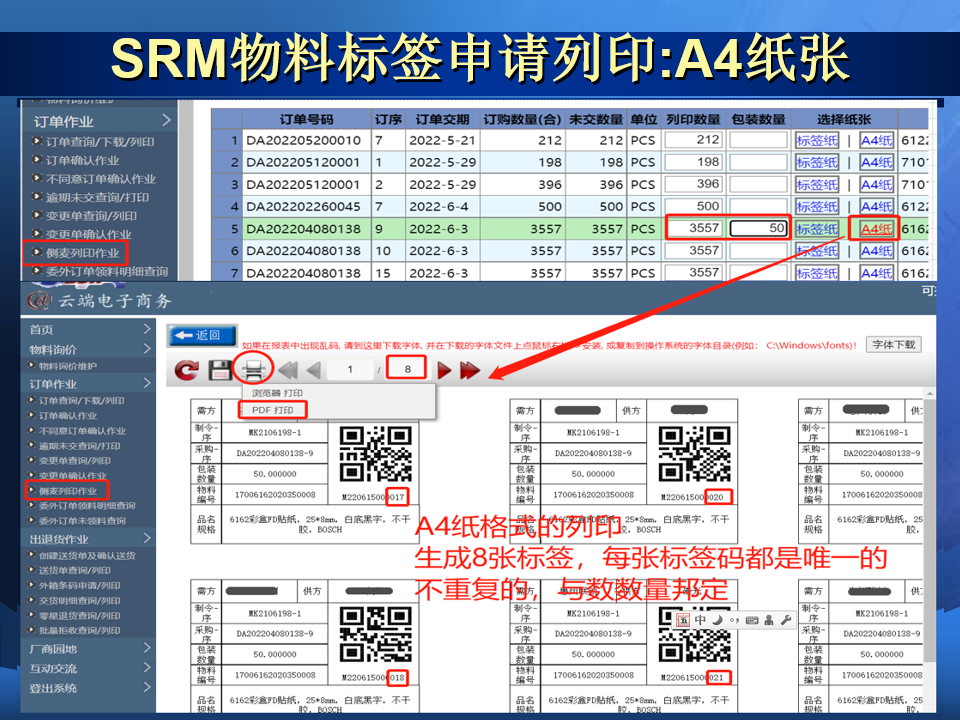Expand 订单作业 section in the upper sidebar
The image size is (960, 720).
tap(100, 121)
